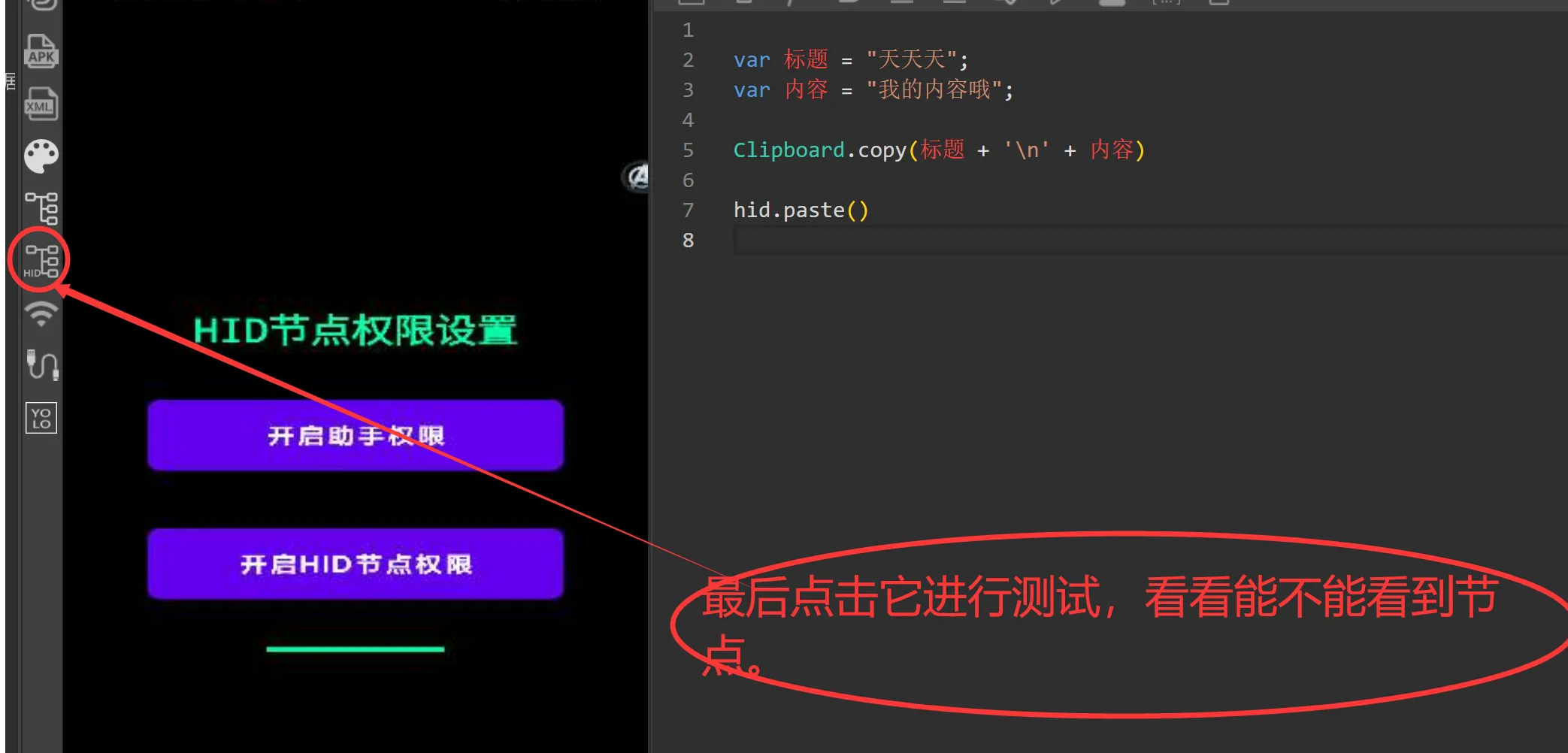
Task: Open the APK tool in the sidebar
Action: coord(41,51)
